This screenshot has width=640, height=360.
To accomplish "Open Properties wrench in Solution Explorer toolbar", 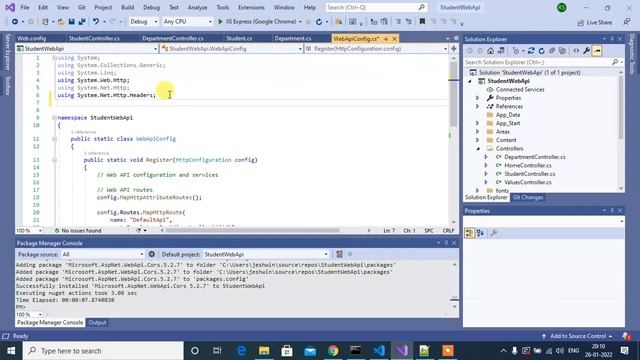I will coord(587,51).
